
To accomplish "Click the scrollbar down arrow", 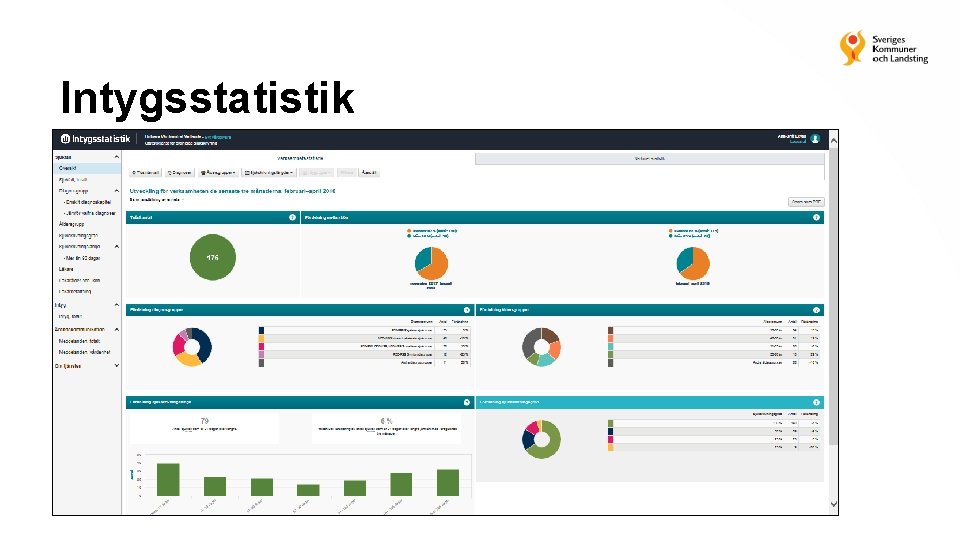I will 833,504.
